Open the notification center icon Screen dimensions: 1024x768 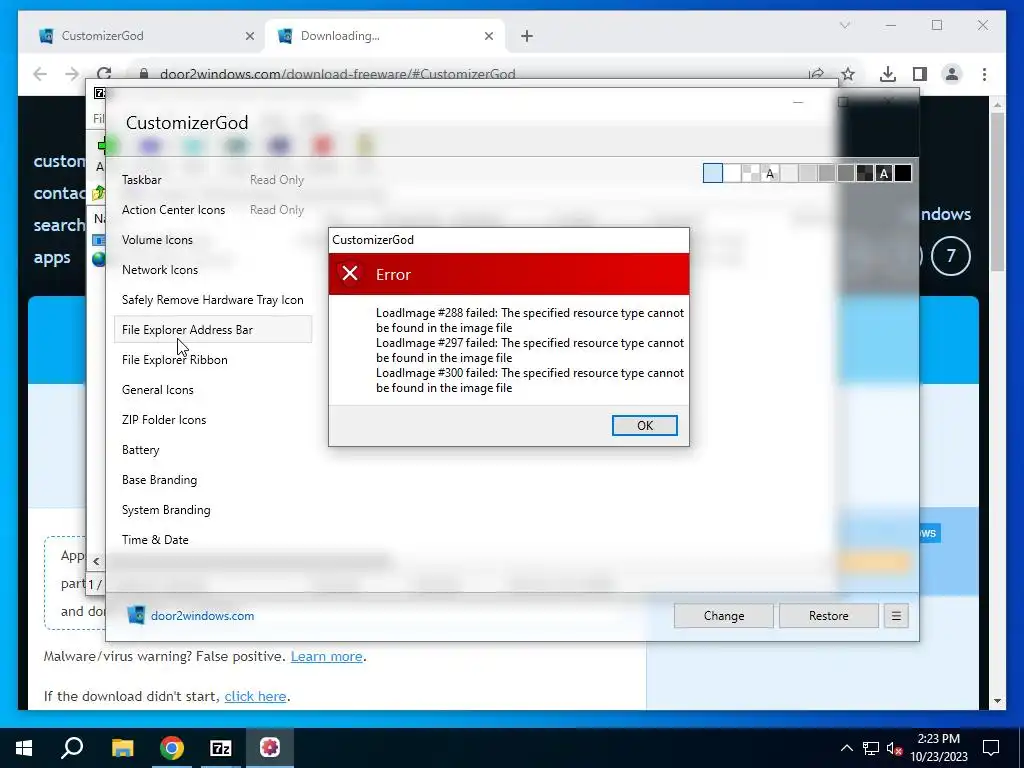pos(991,748)
